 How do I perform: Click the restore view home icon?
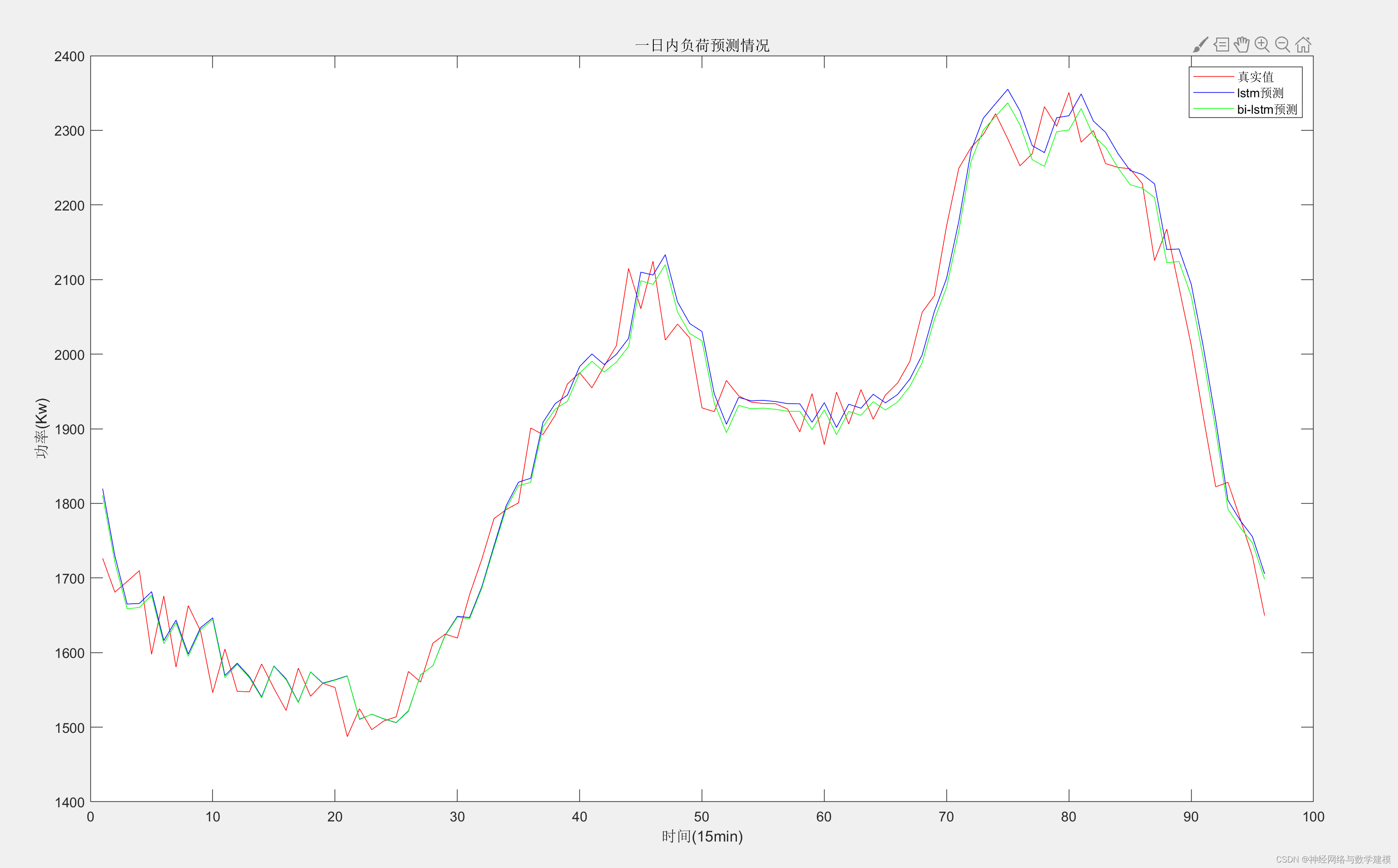(x=1303, y=45)
